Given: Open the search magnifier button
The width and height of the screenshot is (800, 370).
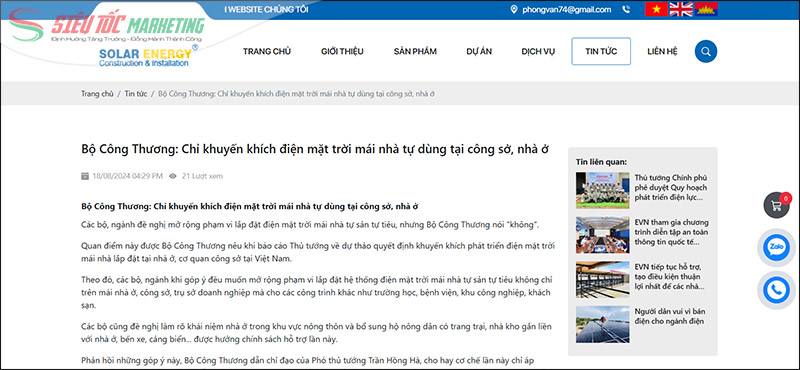Looking at the screenshot, I should pyautogui.click(x=706, y=52).
